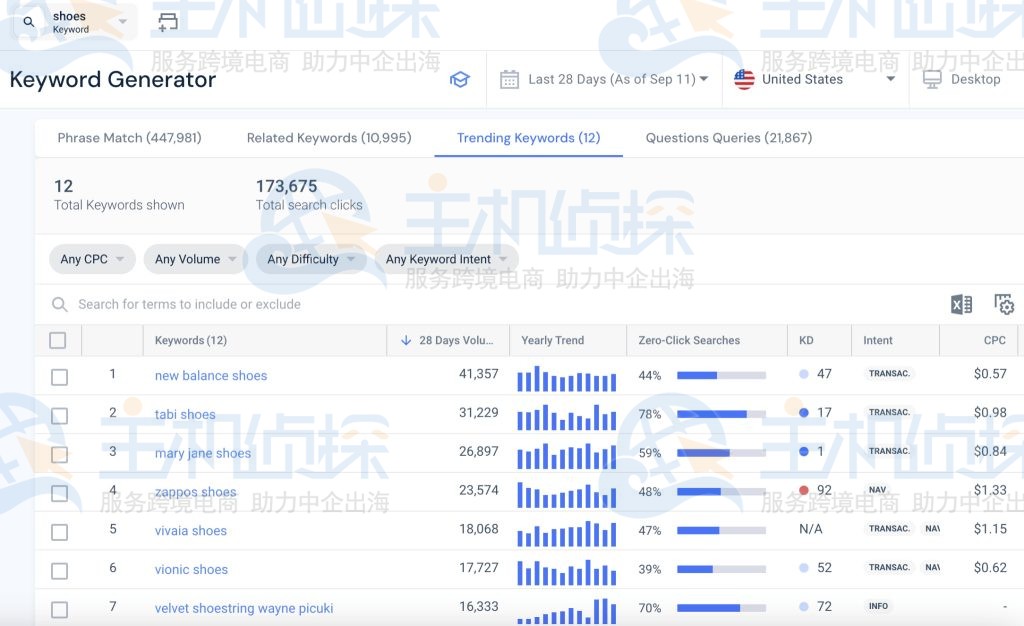Open the keyword link tabi shoes

pos(184,414)
